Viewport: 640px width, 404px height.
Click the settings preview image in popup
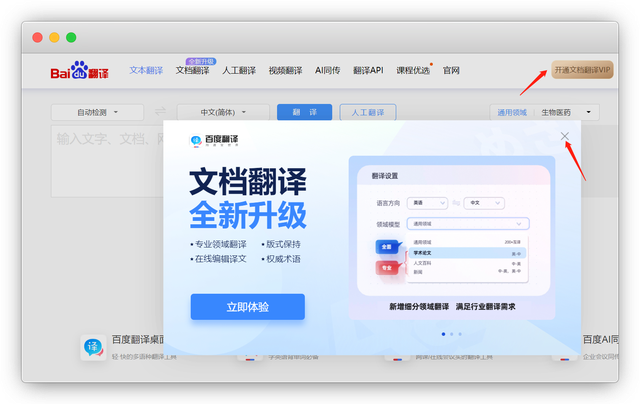(x=452, y=238)
